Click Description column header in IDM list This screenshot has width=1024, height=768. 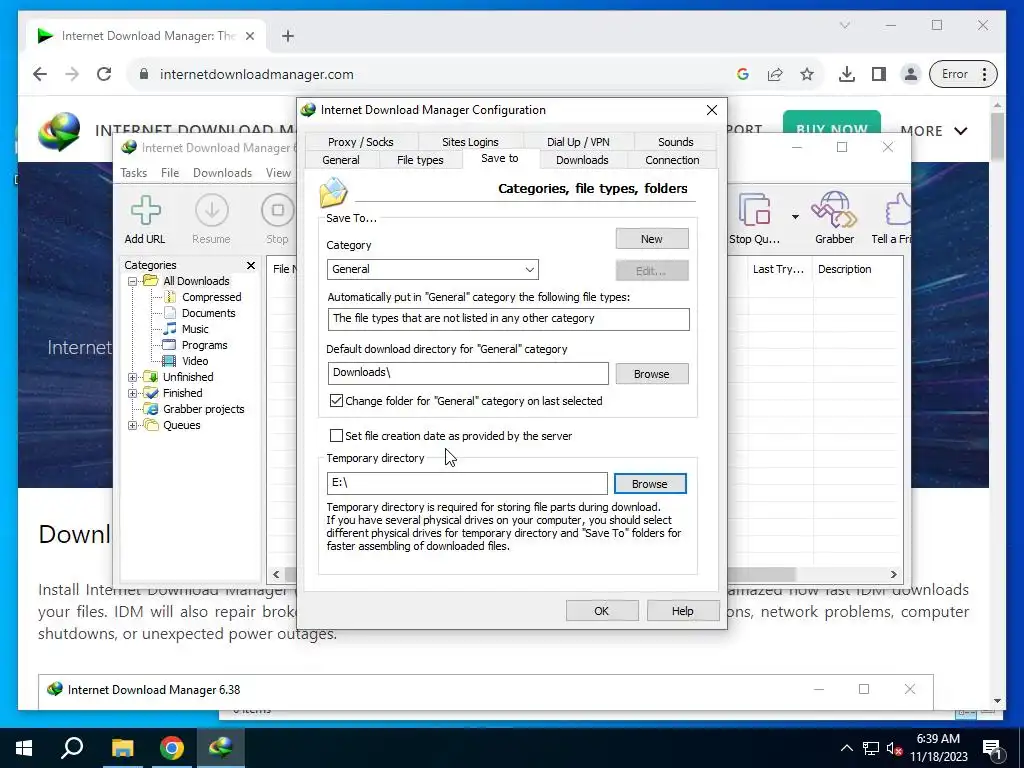pyautogui.click(x=844, y=269)
